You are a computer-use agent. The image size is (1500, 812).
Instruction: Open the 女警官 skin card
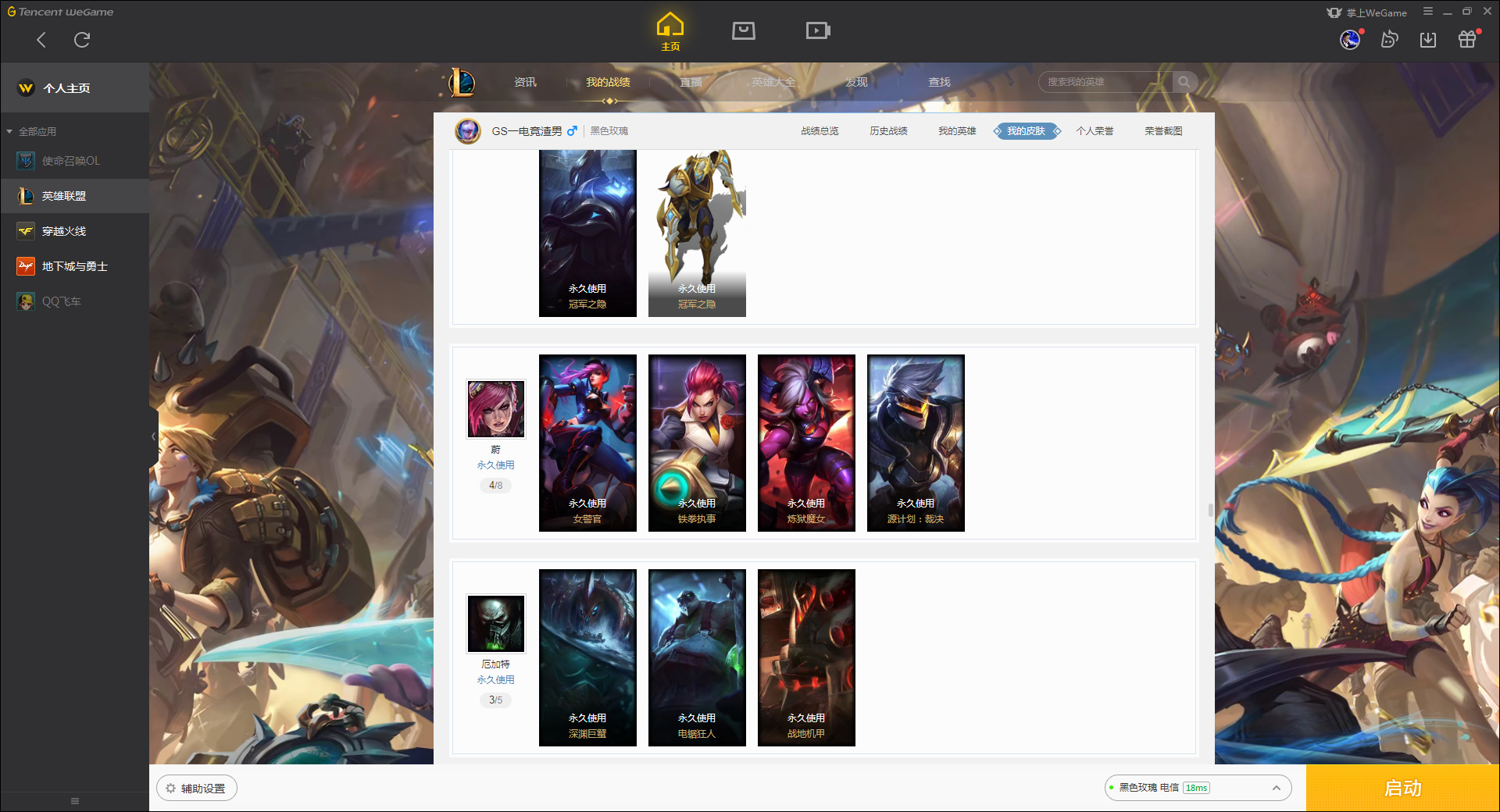[587, 443]
